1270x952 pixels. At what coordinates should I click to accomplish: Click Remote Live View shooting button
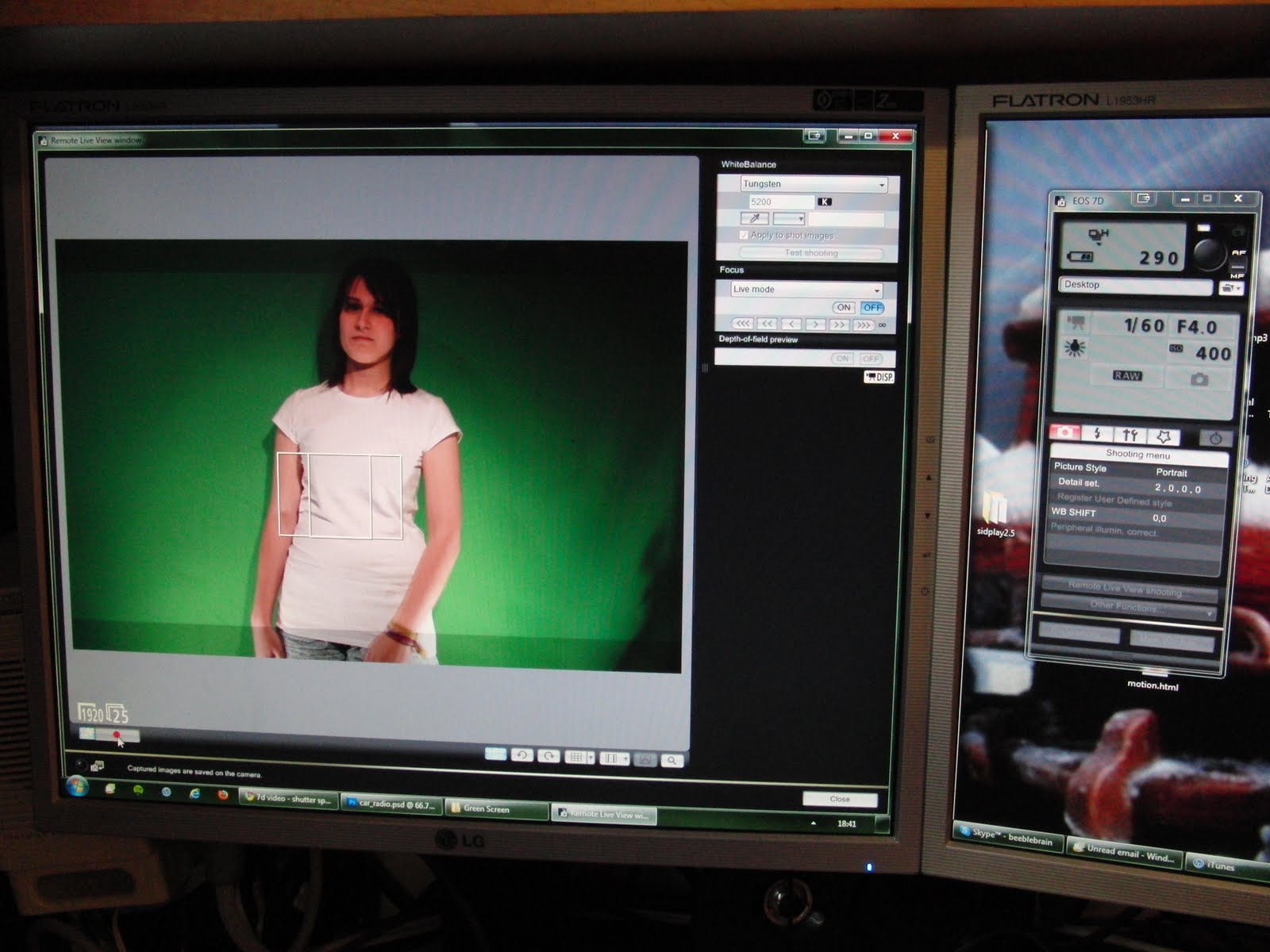coord(1128,589)
